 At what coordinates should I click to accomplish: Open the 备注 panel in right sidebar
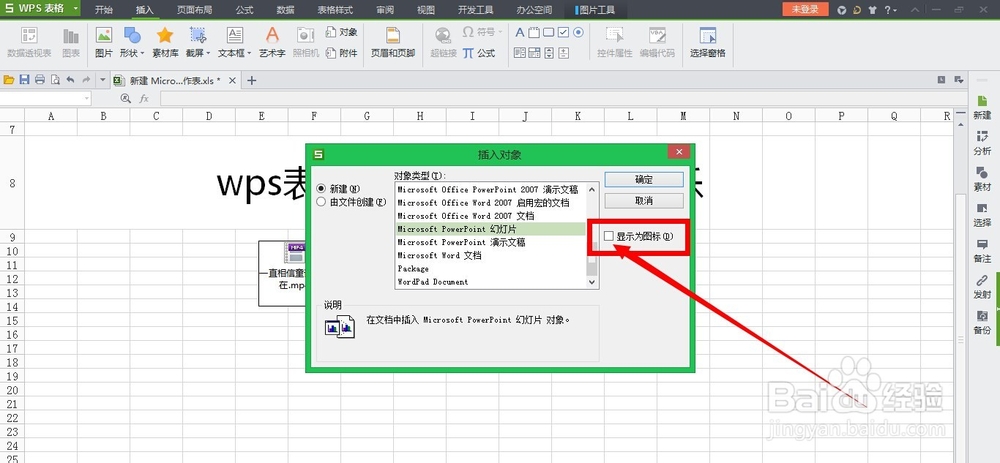tap(982, 251)
